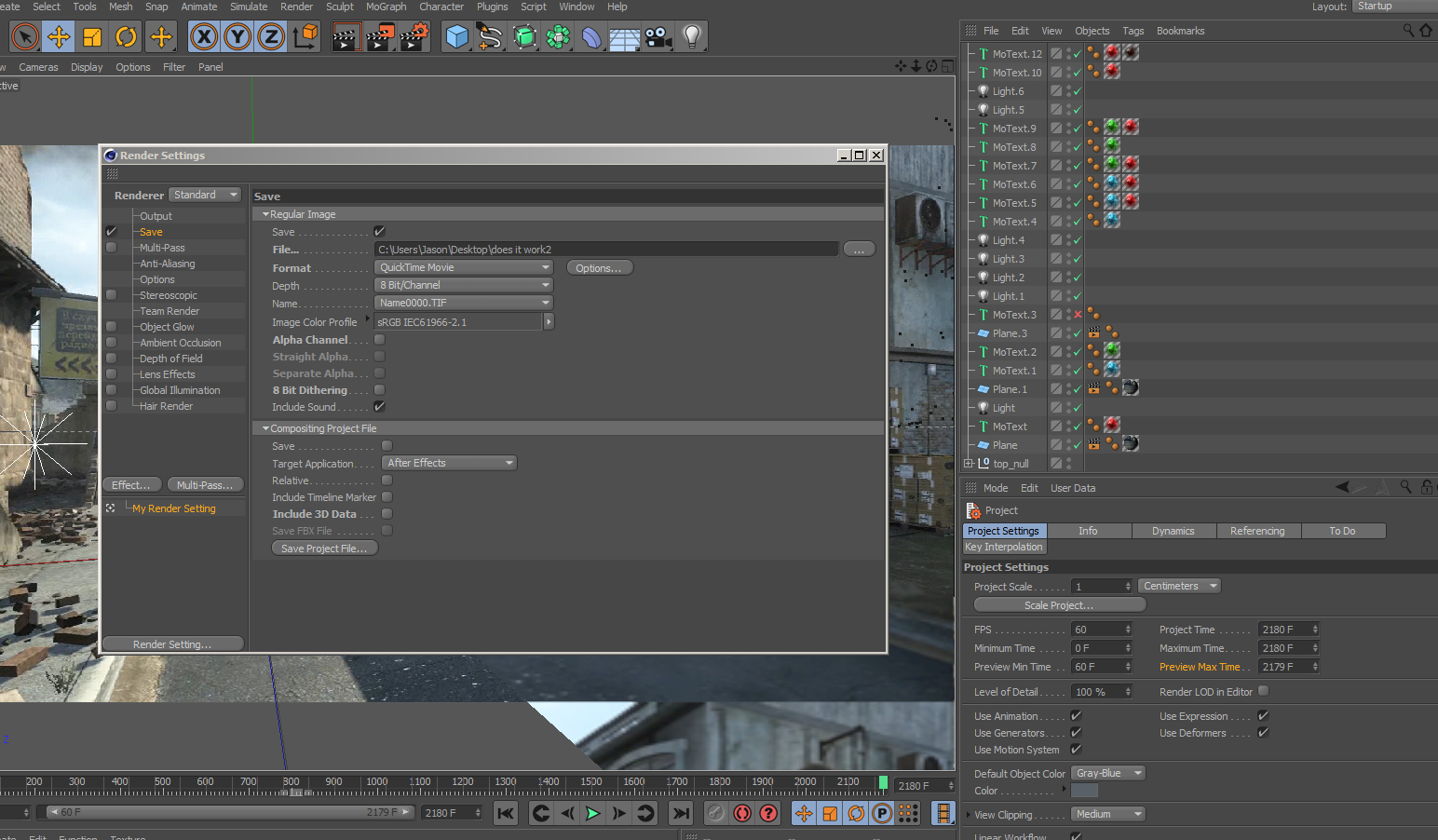Select the Rotate tool in top toolbar

tap(126, 37)
